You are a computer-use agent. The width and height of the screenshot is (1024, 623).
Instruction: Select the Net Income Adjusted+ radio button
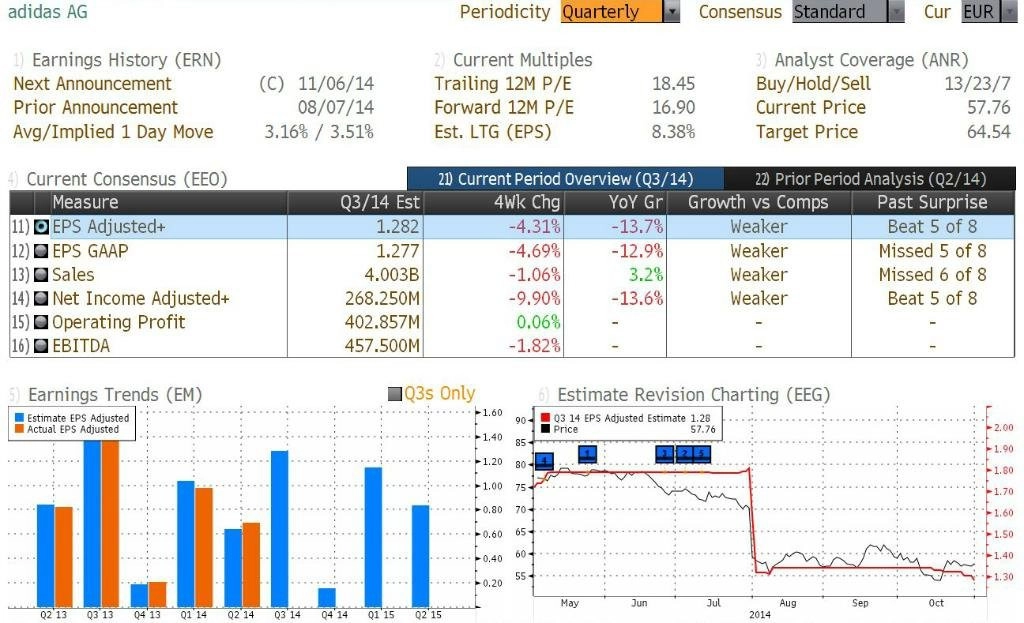coord(41,298)
